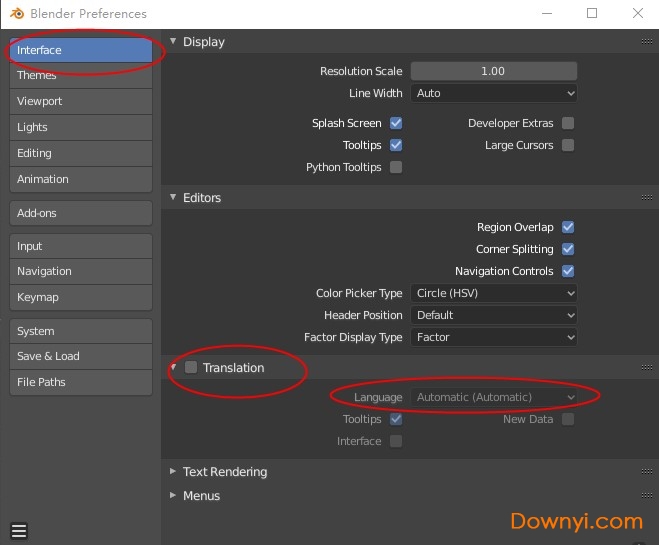The height and width of the screenshot is (545, 659).
Task: Expand the Menus section
Action: click(x=201, y=496)
